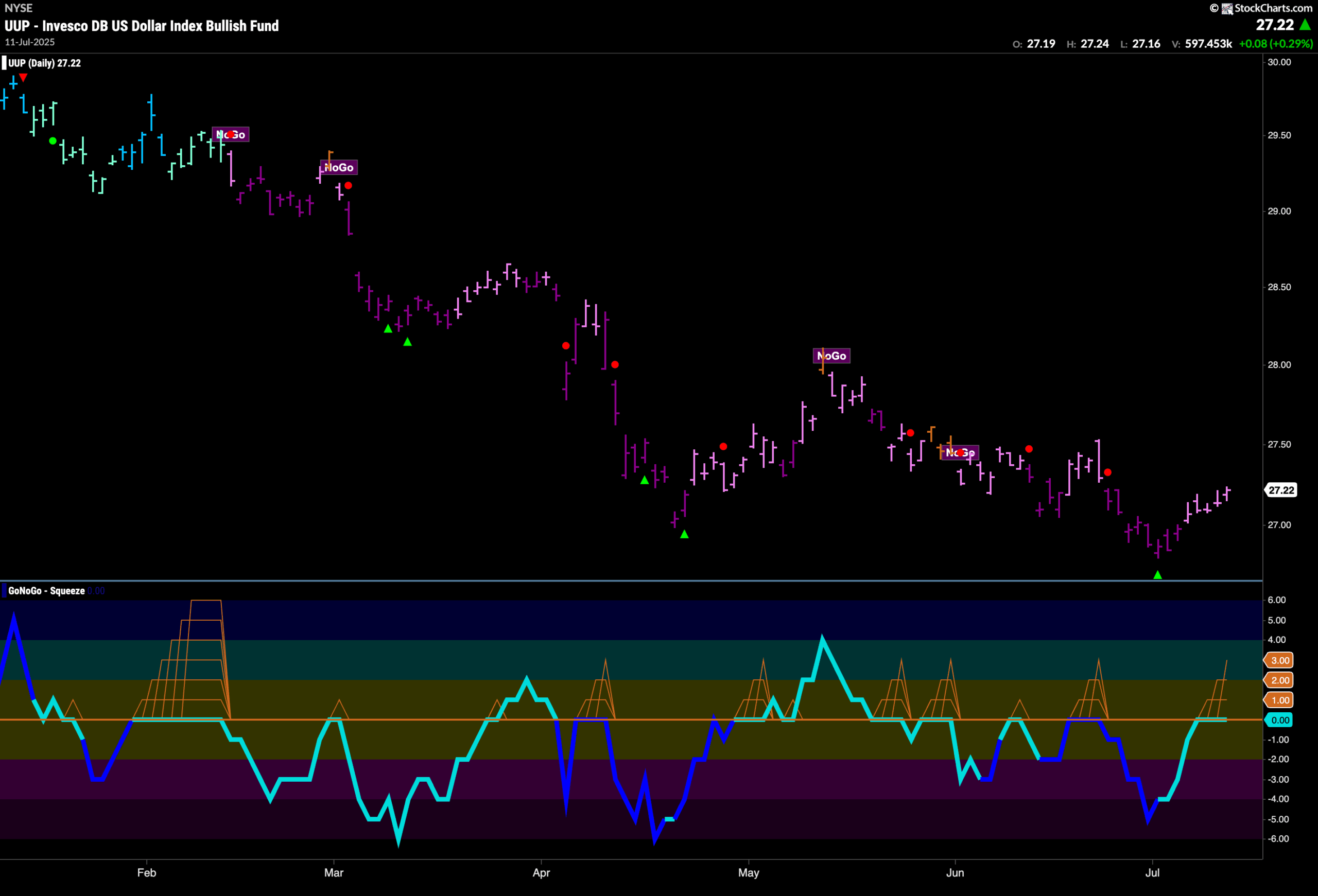The image size is (1318, 896).
Task: Open the upward green arrow beside the 27.22 quote
Action: click(x=1306, y=25)
